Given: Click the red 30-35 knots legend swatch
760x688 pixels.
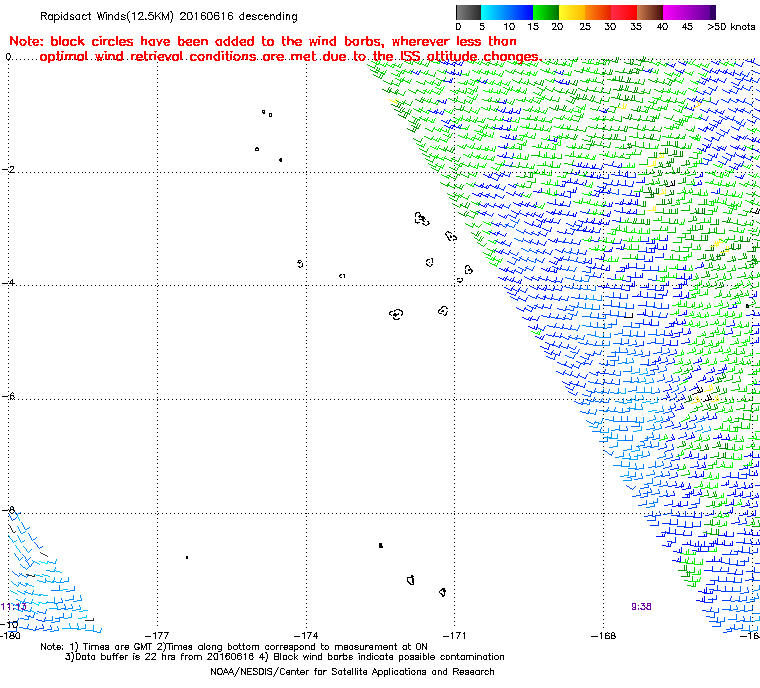Looking at the screenshot, I should (624, 12).
